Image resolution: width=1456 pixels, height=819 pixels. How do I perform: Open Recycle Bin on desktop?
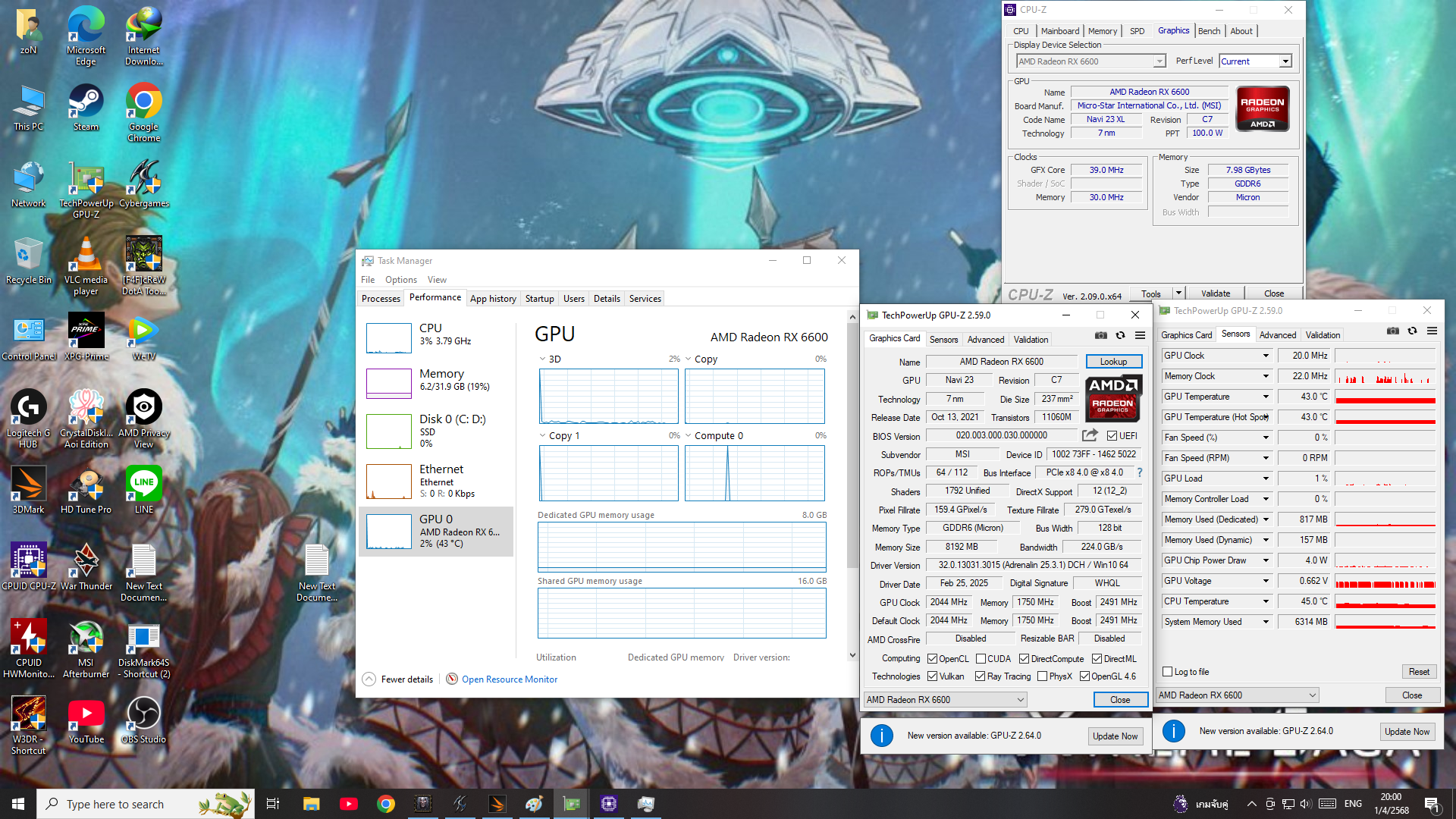tap(28, 261)
